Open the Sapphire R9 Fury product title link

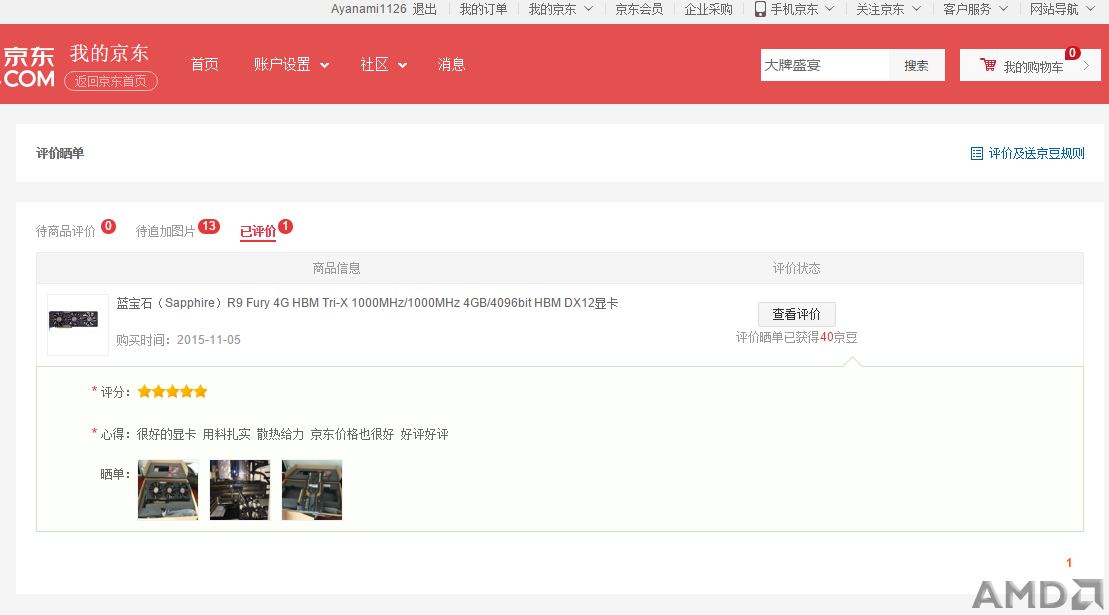pyautogui.click(x=367, y=303)
